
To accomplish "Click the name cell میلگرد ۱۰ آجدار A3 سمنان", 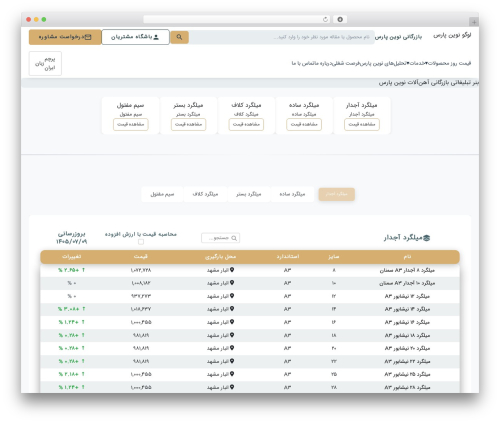I will point(407,283).
